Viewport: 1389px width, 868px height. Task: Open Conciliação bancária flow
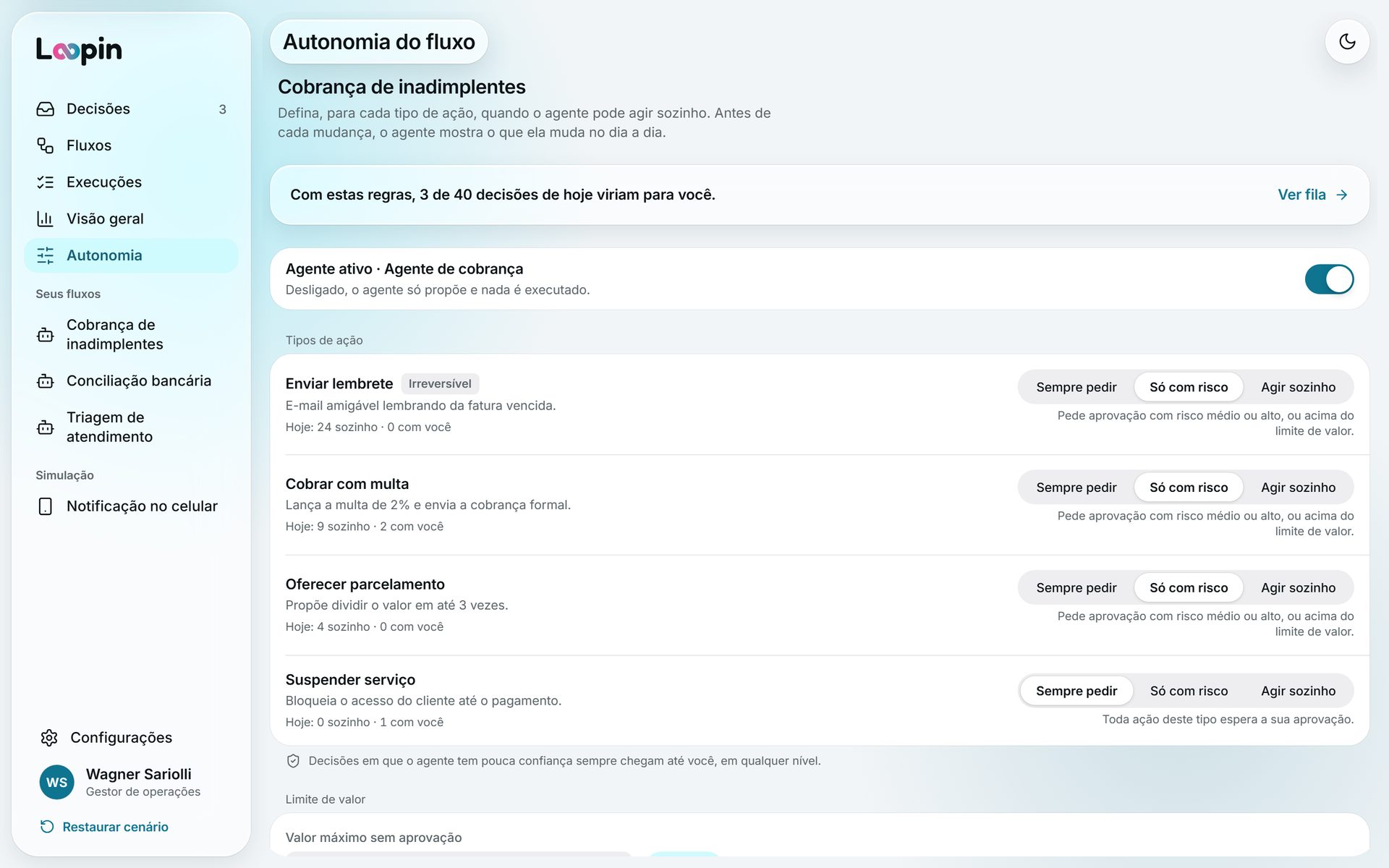(x=131, y=381)
